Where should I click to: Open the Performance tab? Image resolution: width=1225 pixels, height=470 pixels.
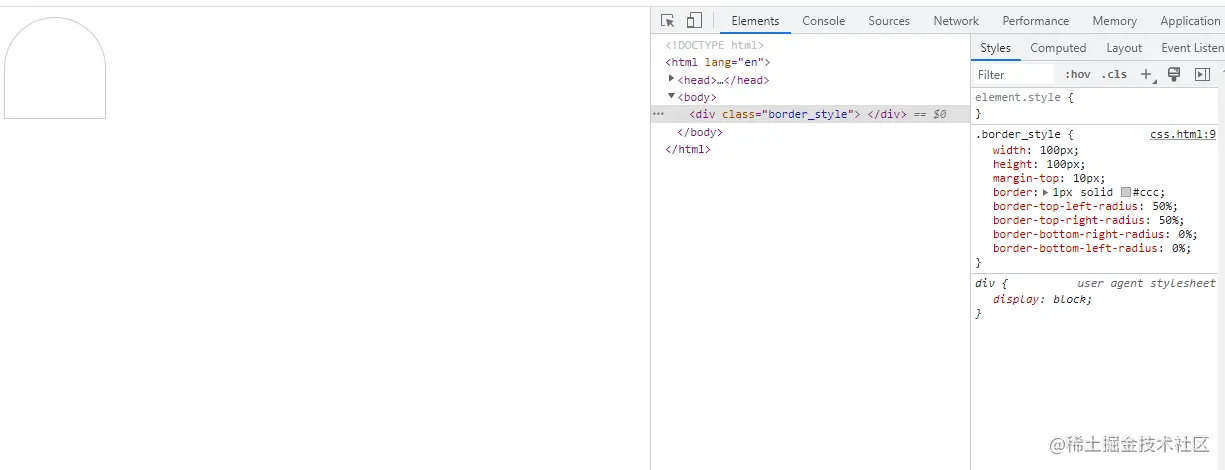(1035, 21)
